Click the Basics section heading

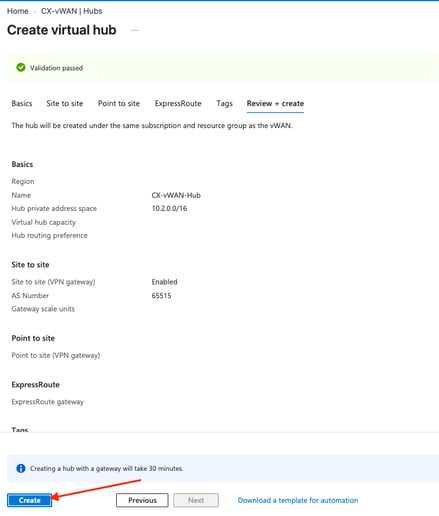(22, 164)
